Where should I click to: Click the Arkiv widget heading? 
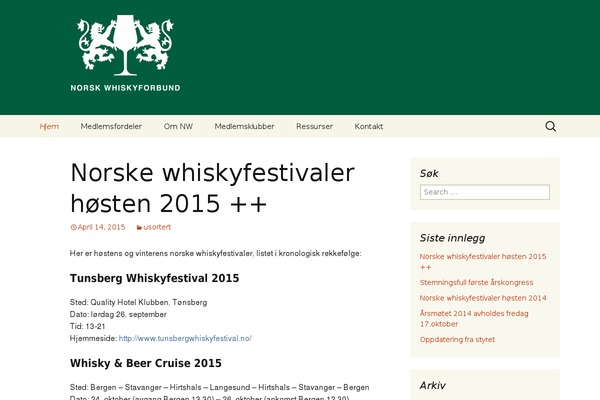tap(432, 385)
